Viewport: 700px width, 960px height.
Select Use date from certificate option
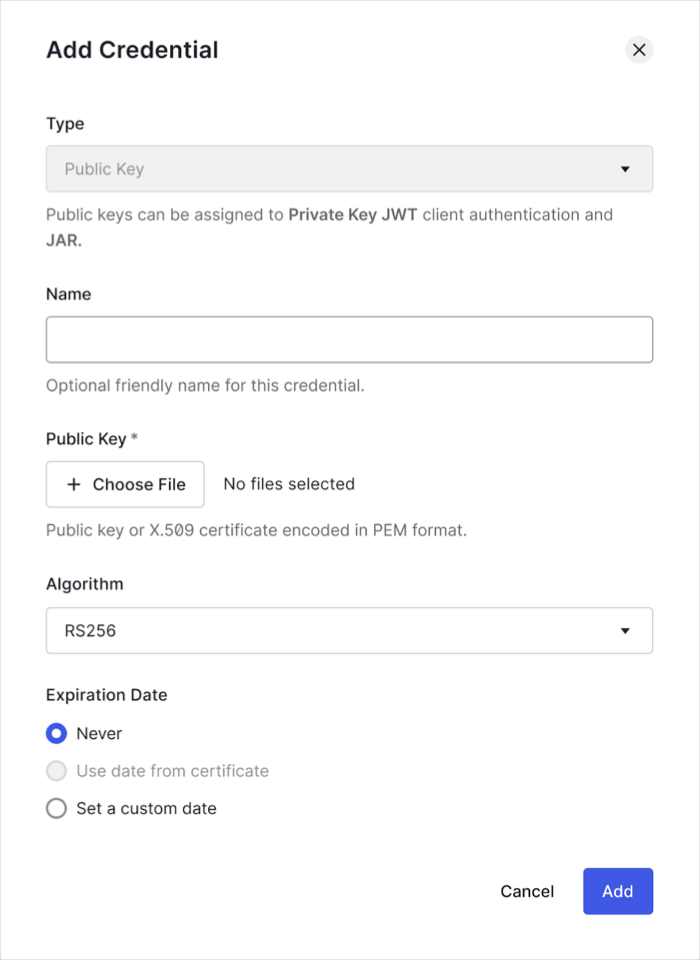click(56, 771)
